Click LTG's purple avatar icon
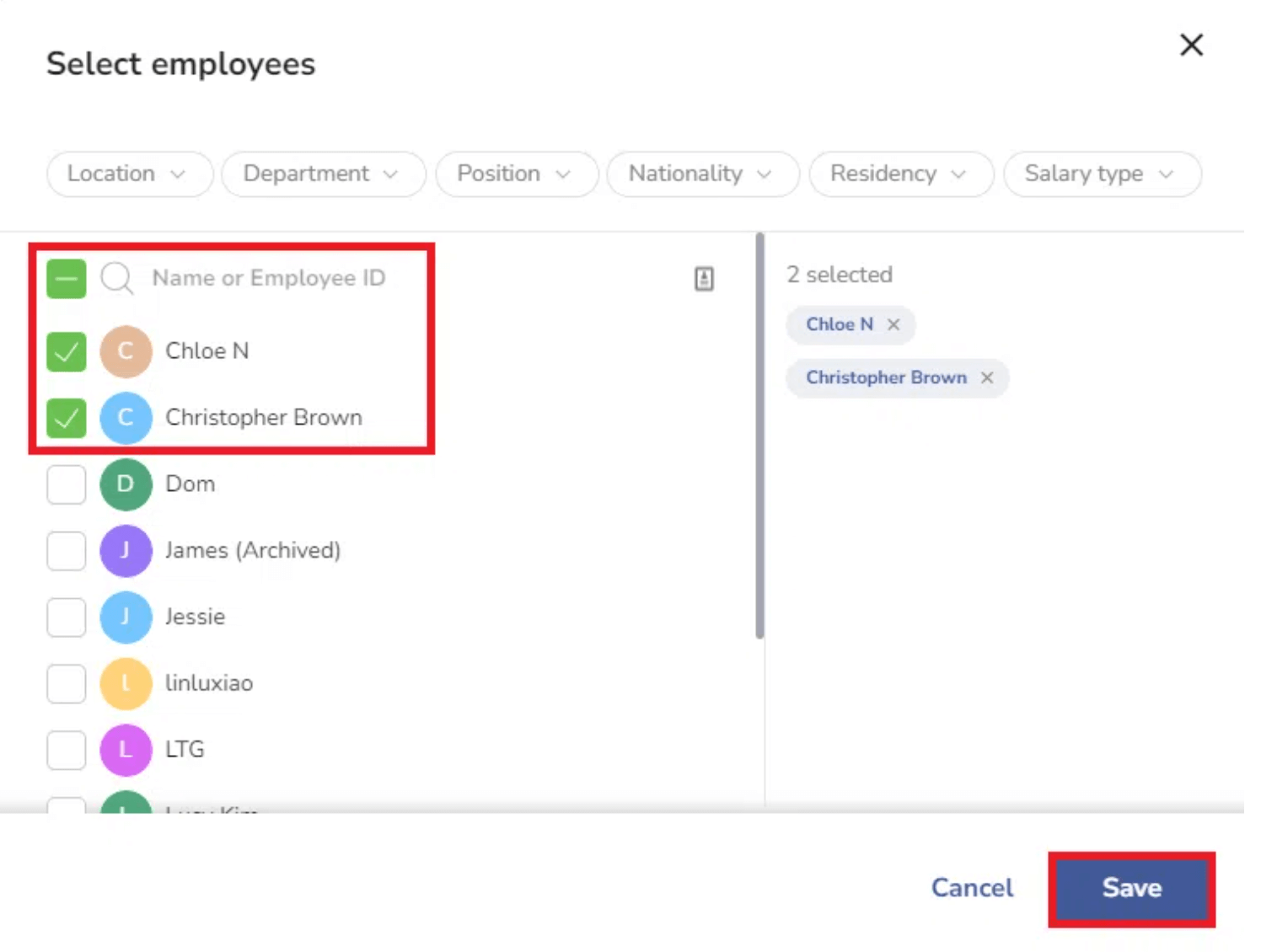The height and width of the screenshot is (952, 1261). coord(126,749)
